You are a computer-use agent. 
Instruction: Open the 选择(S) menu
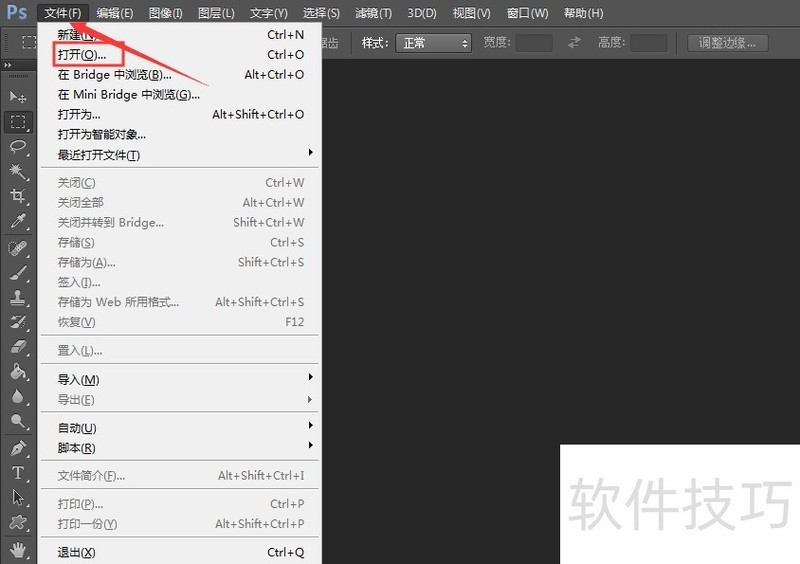[x=321, y=13]
